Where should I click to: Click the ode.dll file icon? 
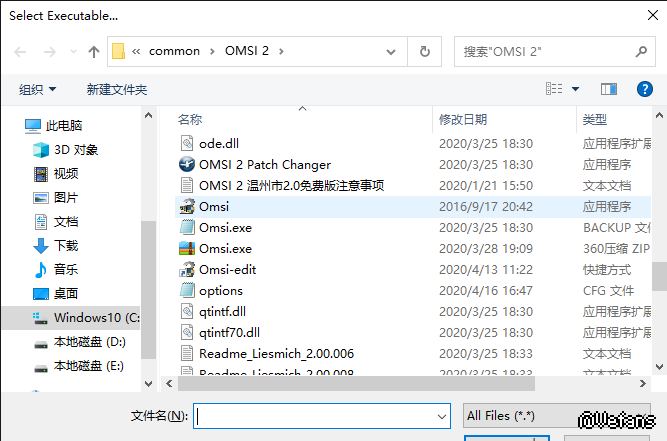(x=187, y=143)
